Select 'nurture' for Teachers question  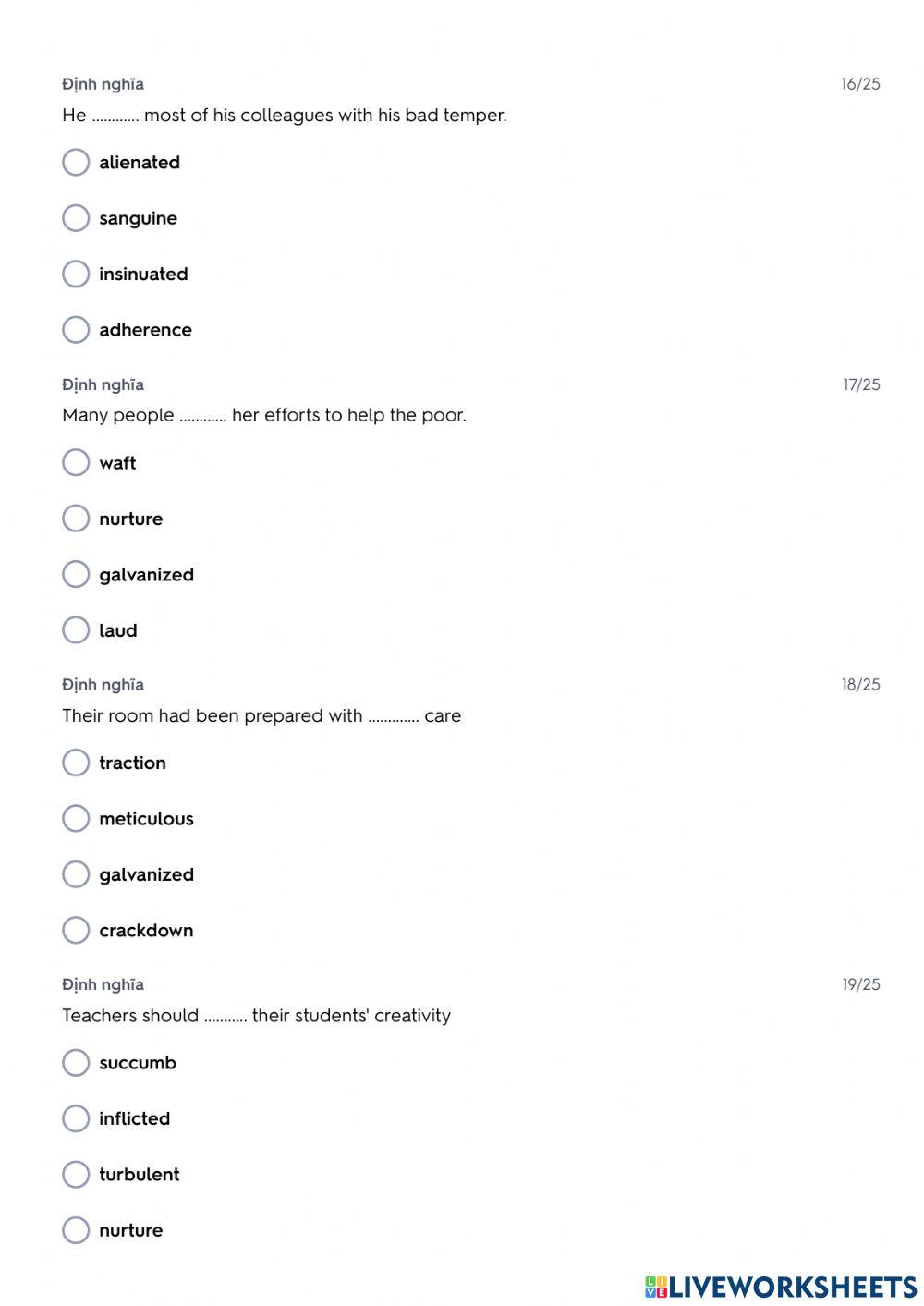(x=76, y=1230)
